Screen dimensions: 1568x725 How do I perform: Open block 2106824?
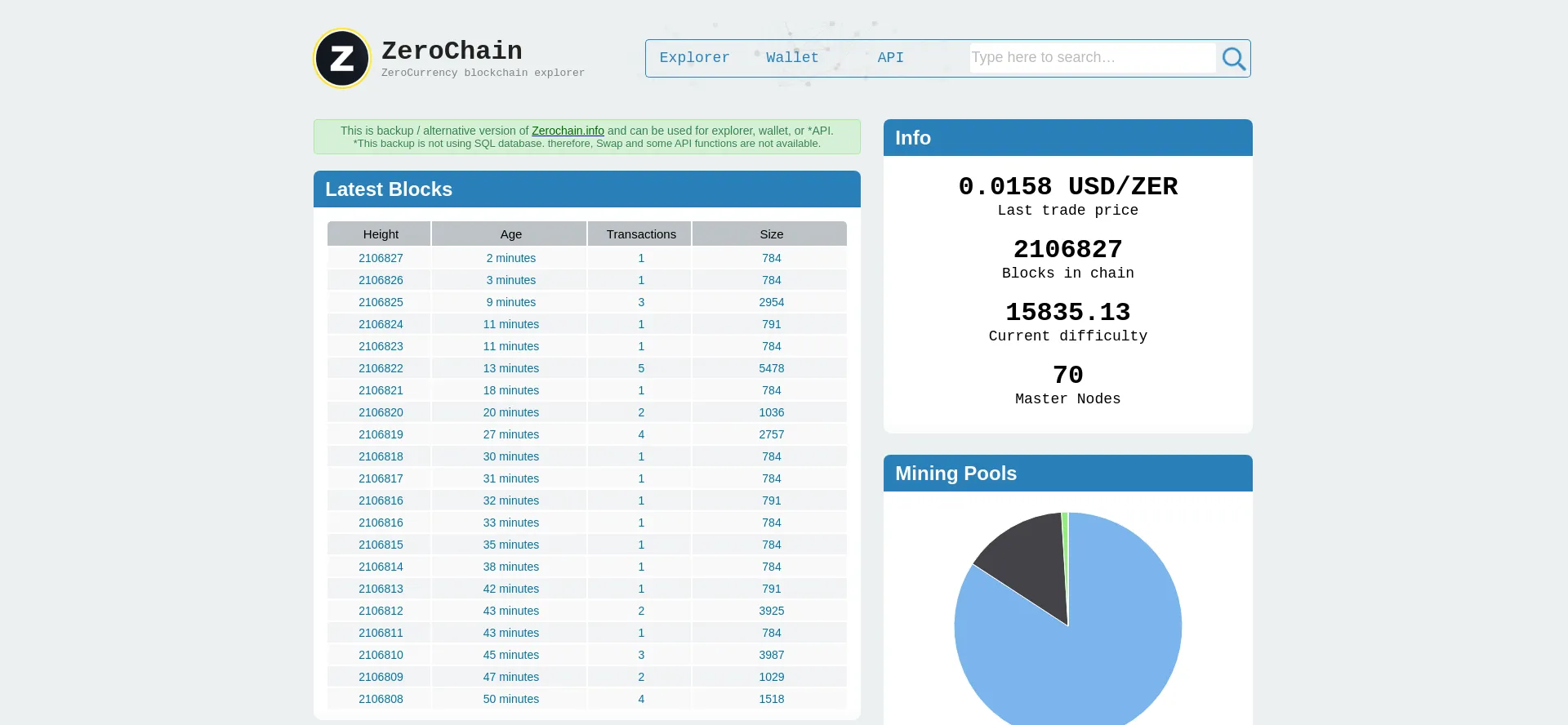[x=381, y=324]
